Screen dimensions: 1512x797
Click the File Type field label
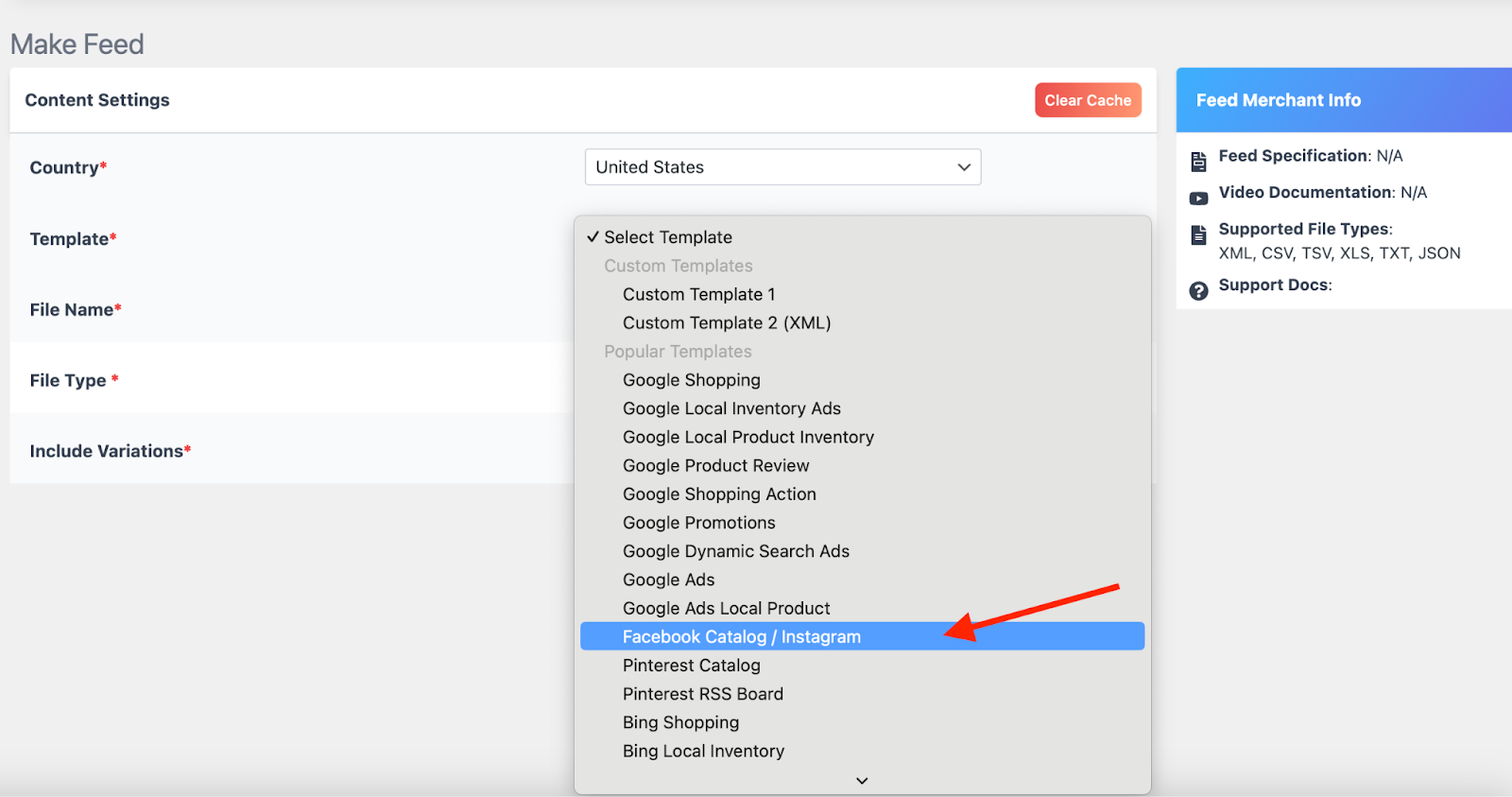(74, 380)
